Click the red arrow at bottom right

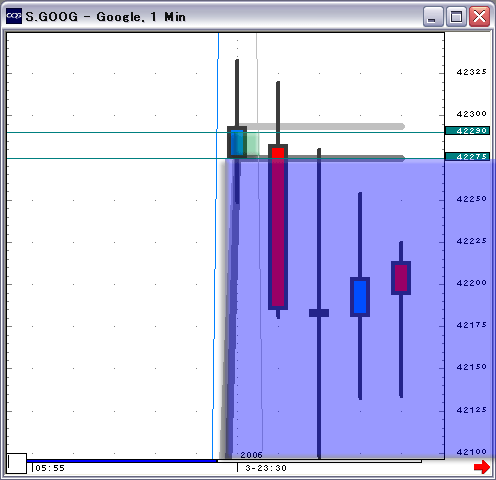[482, 467]
